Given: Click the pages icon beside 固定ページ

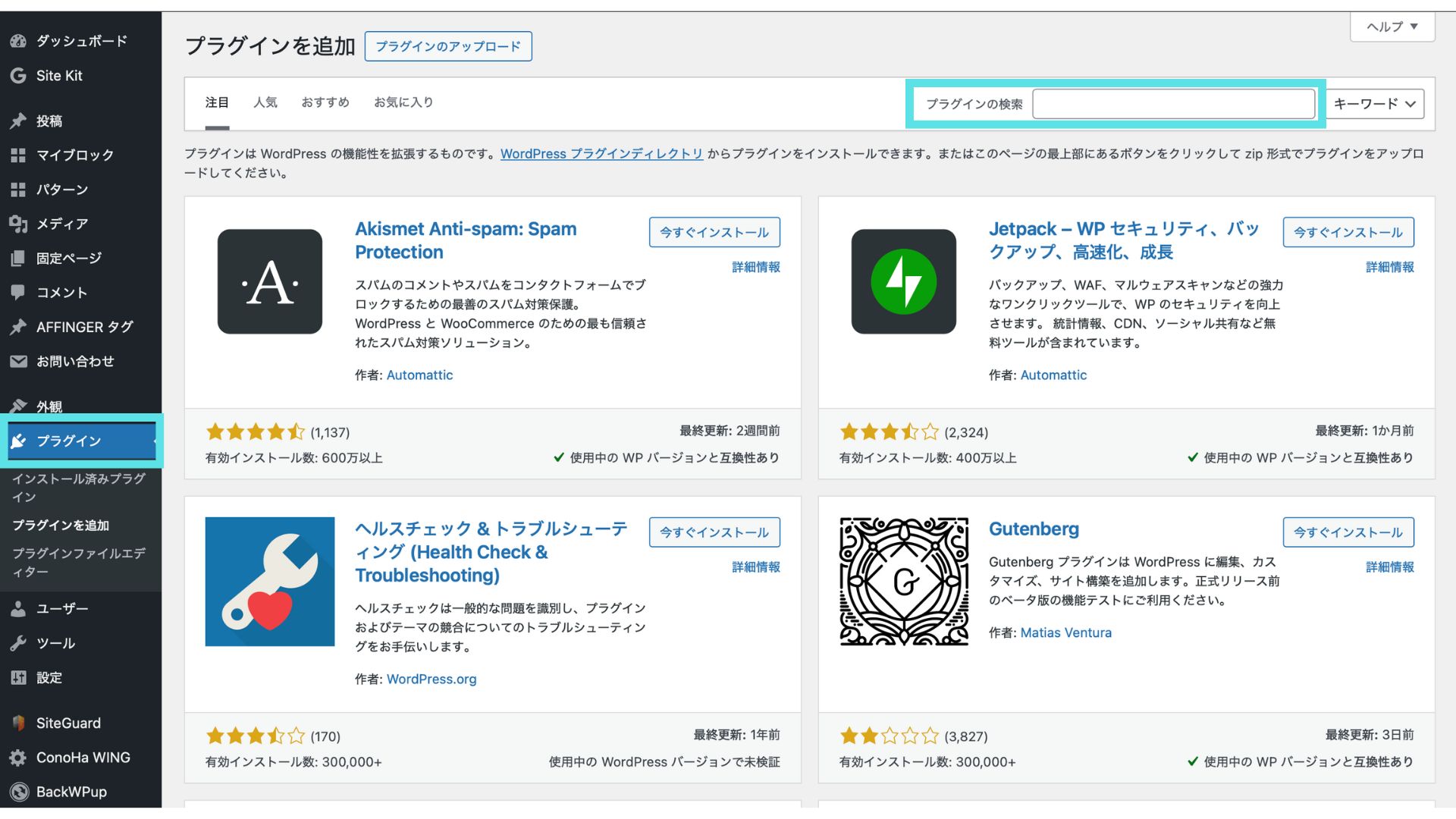Looking at the screenshot, I should 18,259.
